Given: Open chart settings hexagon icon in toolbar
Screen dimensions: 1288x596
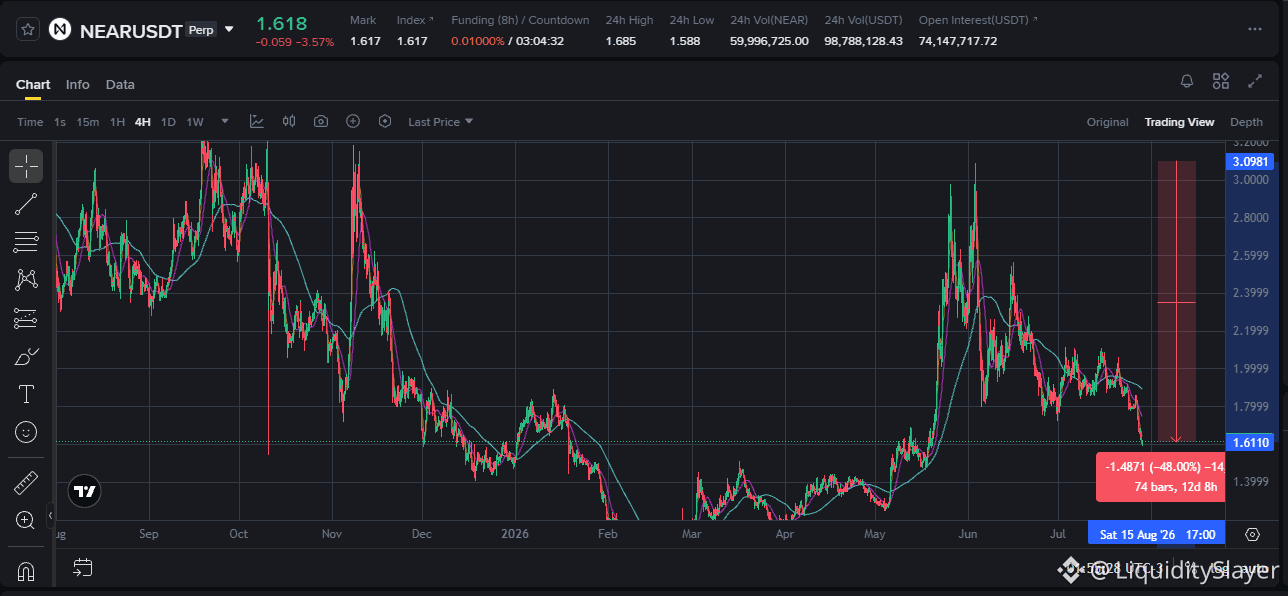Looking at the screenshot, I should click(385, 121).
